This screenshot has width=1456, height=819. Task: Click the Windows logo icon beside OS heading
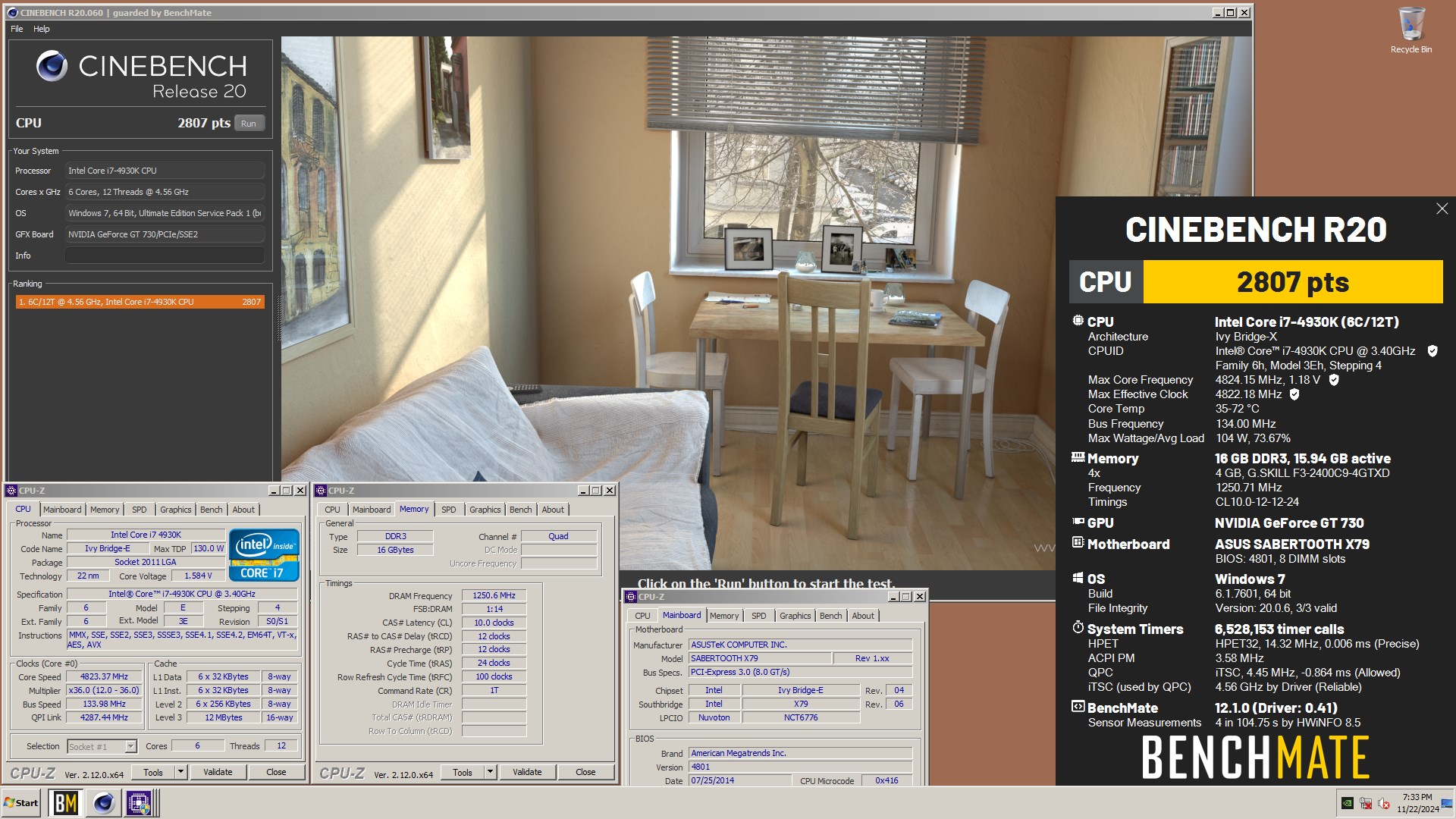1078,578
